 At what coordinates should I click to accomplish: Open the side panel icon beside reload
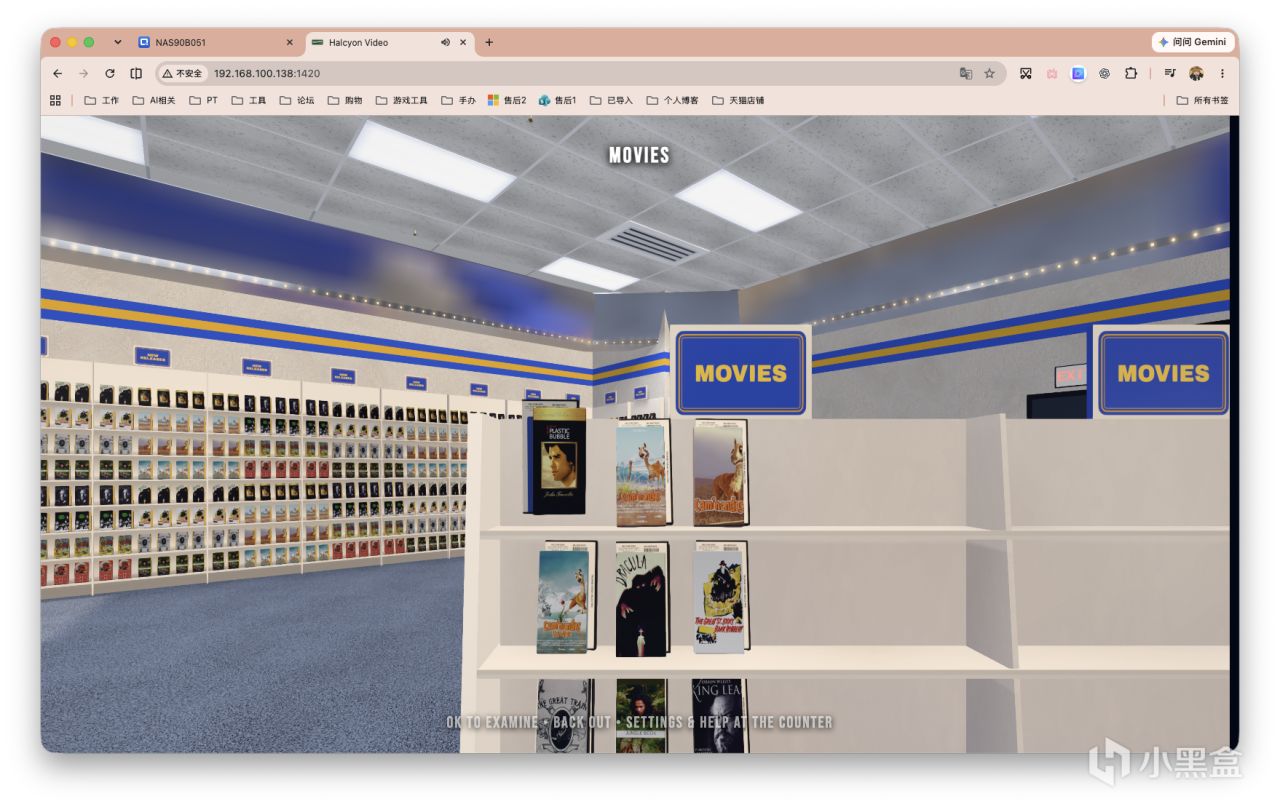pyautogui.click(x=136, y=73)
